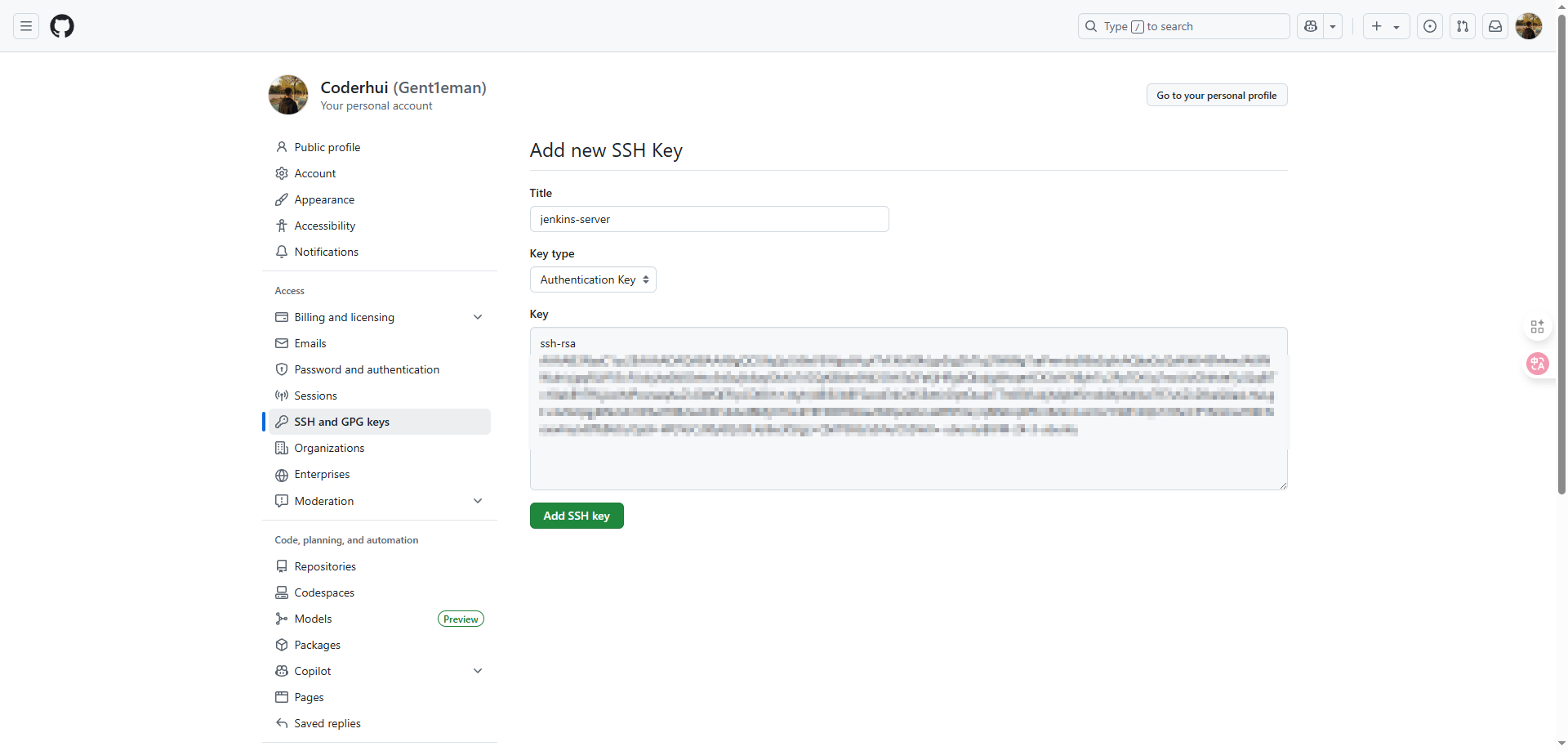Open the Pull requests icon in header

tap(1463, 26)
